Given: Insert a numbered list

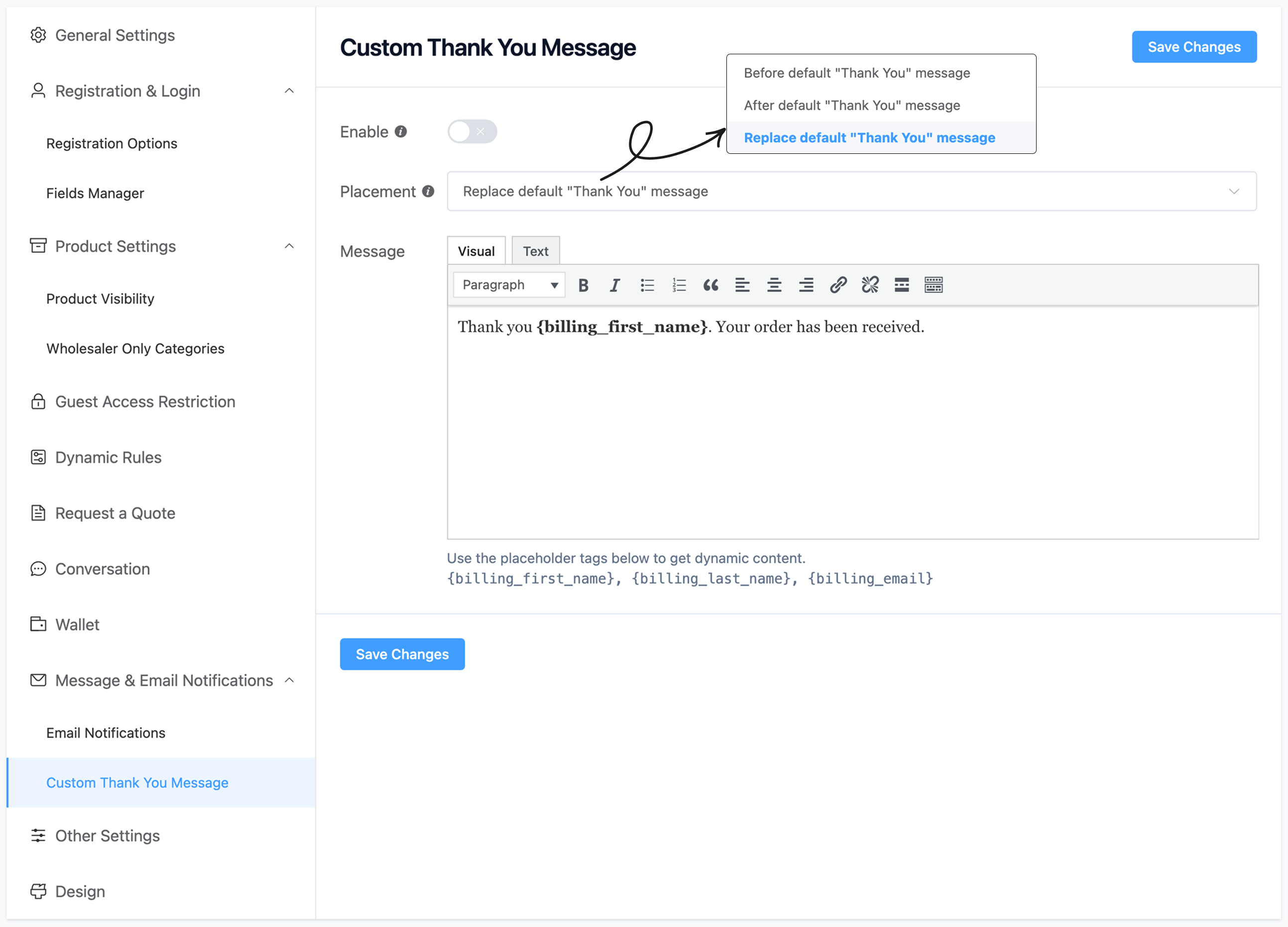Looking at the screenshot, I should pyautogui.click(x=679, y=285).
